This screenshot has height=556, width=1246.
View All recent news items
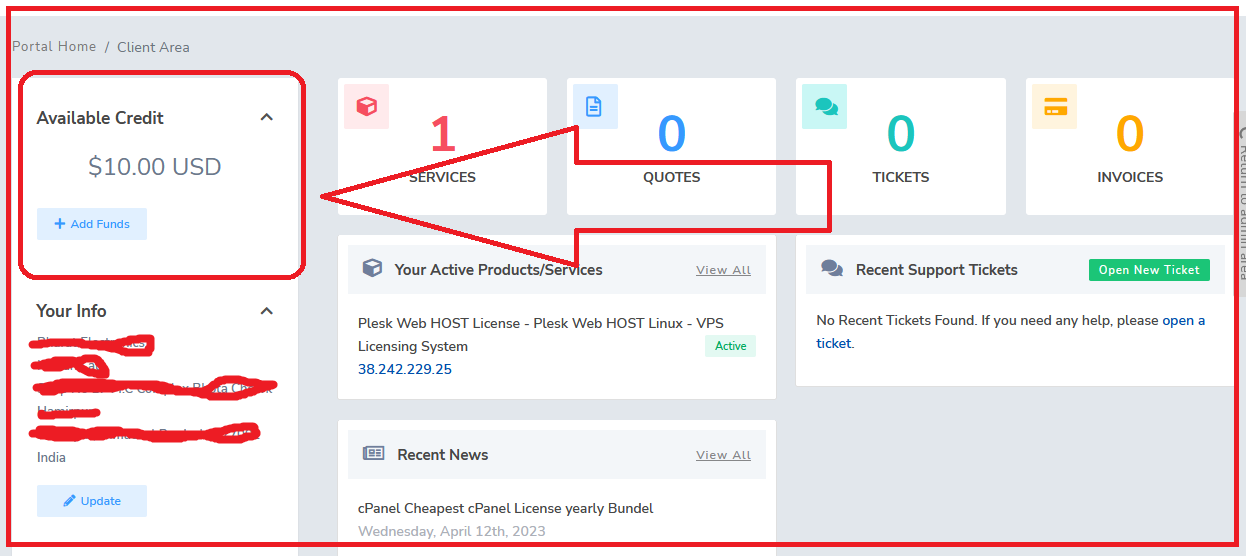click(x=723, y=455)
